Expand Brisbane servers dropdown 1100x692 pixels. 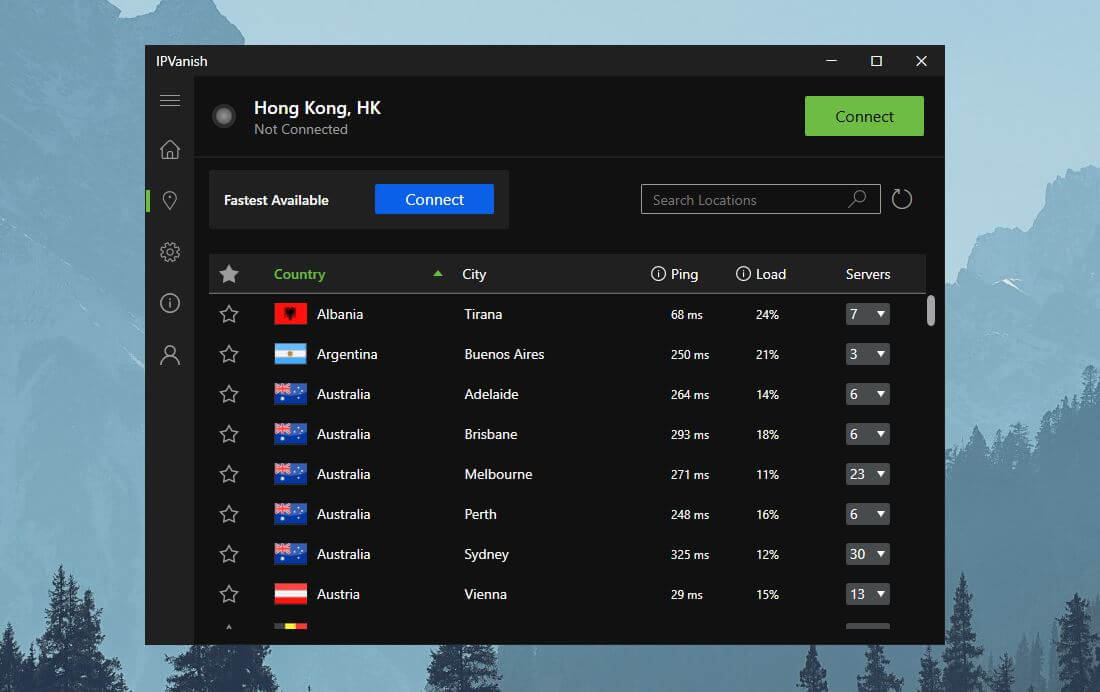click(x=868, y=434)
